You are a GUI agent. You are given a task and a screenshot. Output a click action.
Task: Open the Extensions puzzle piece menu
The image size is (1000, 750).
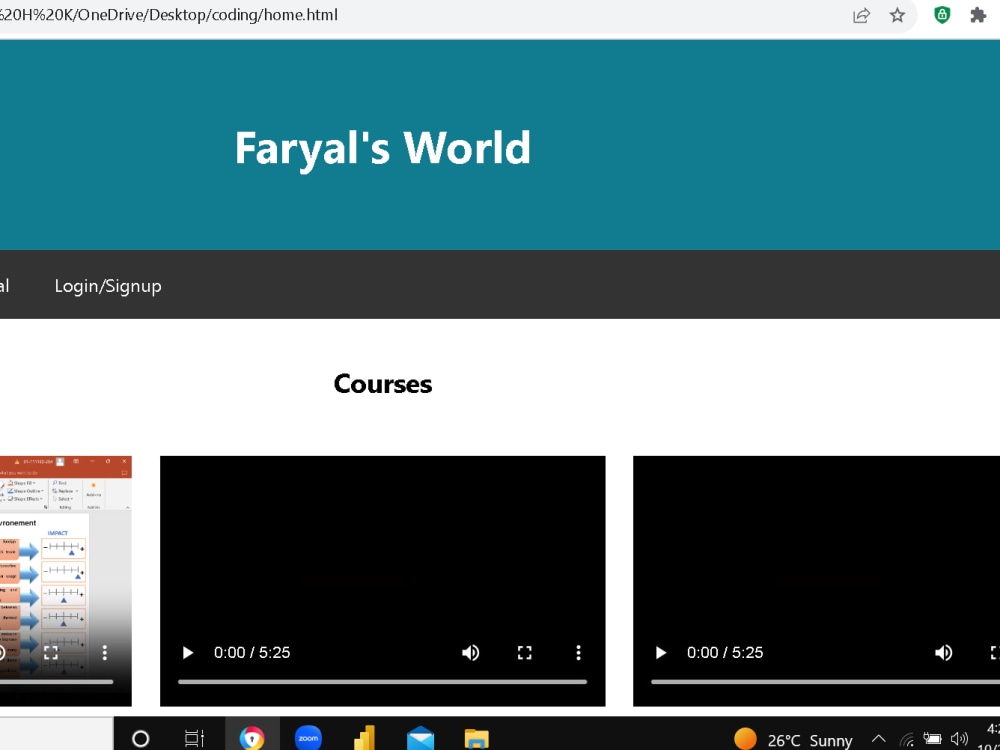click(978, 15)
